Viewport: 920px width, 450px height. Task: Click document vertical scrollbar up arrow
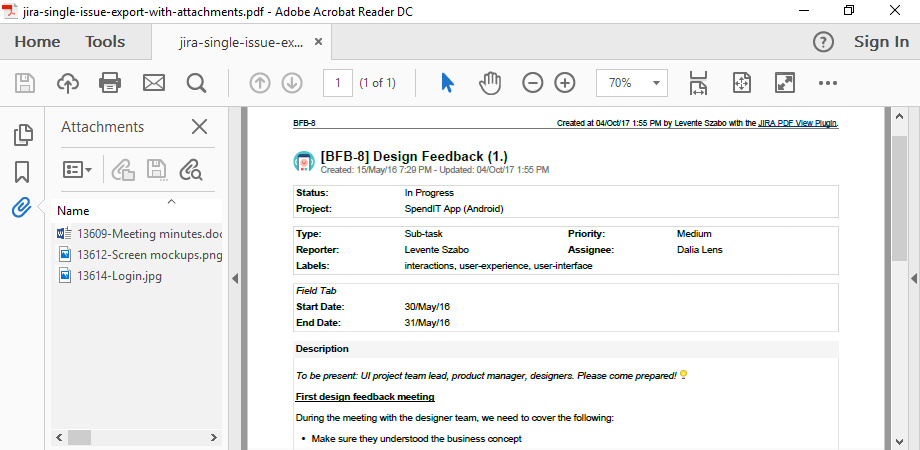click(x=899, y=117)
